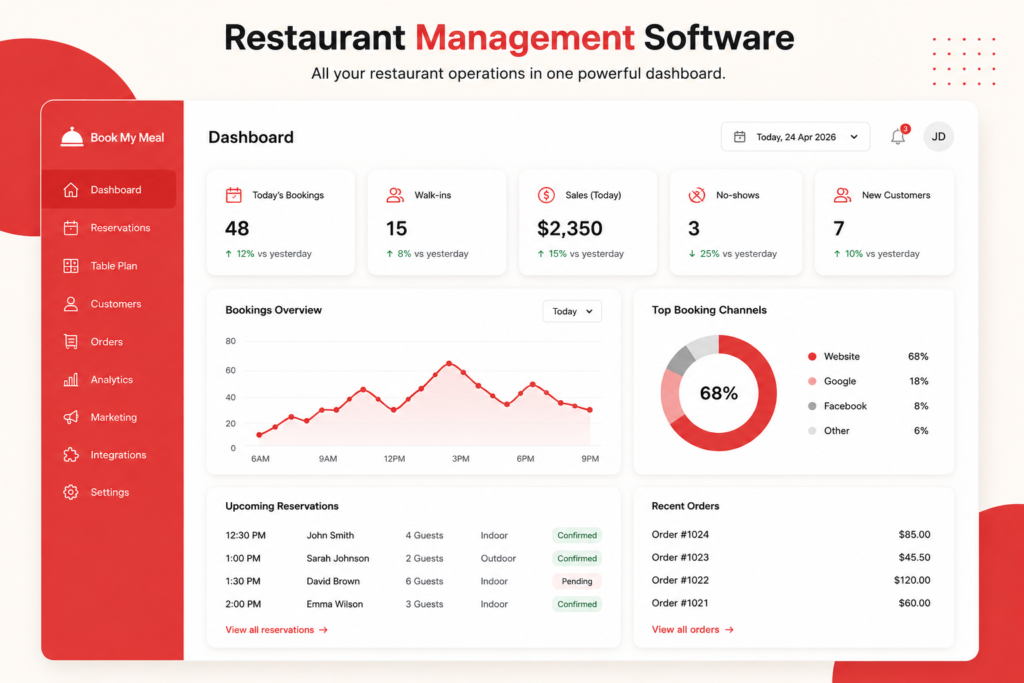Image resolution: width=1024 pixels, height=683 pixels.
Task: Click Confirmed badge for John Smith
Action: 577,535
